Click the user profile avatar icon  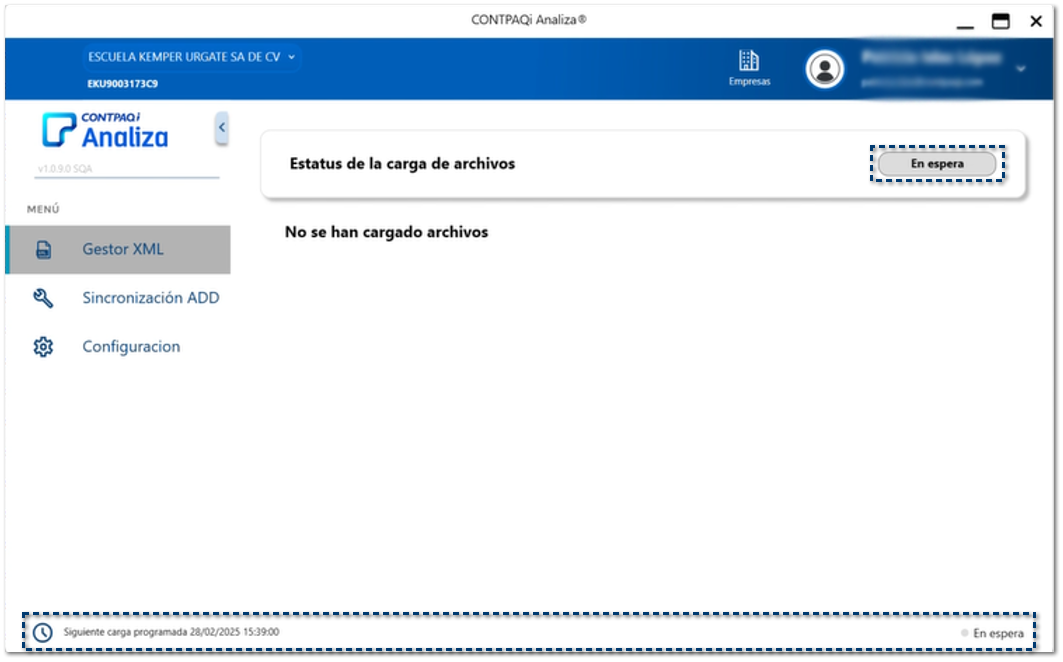[824, 69]
